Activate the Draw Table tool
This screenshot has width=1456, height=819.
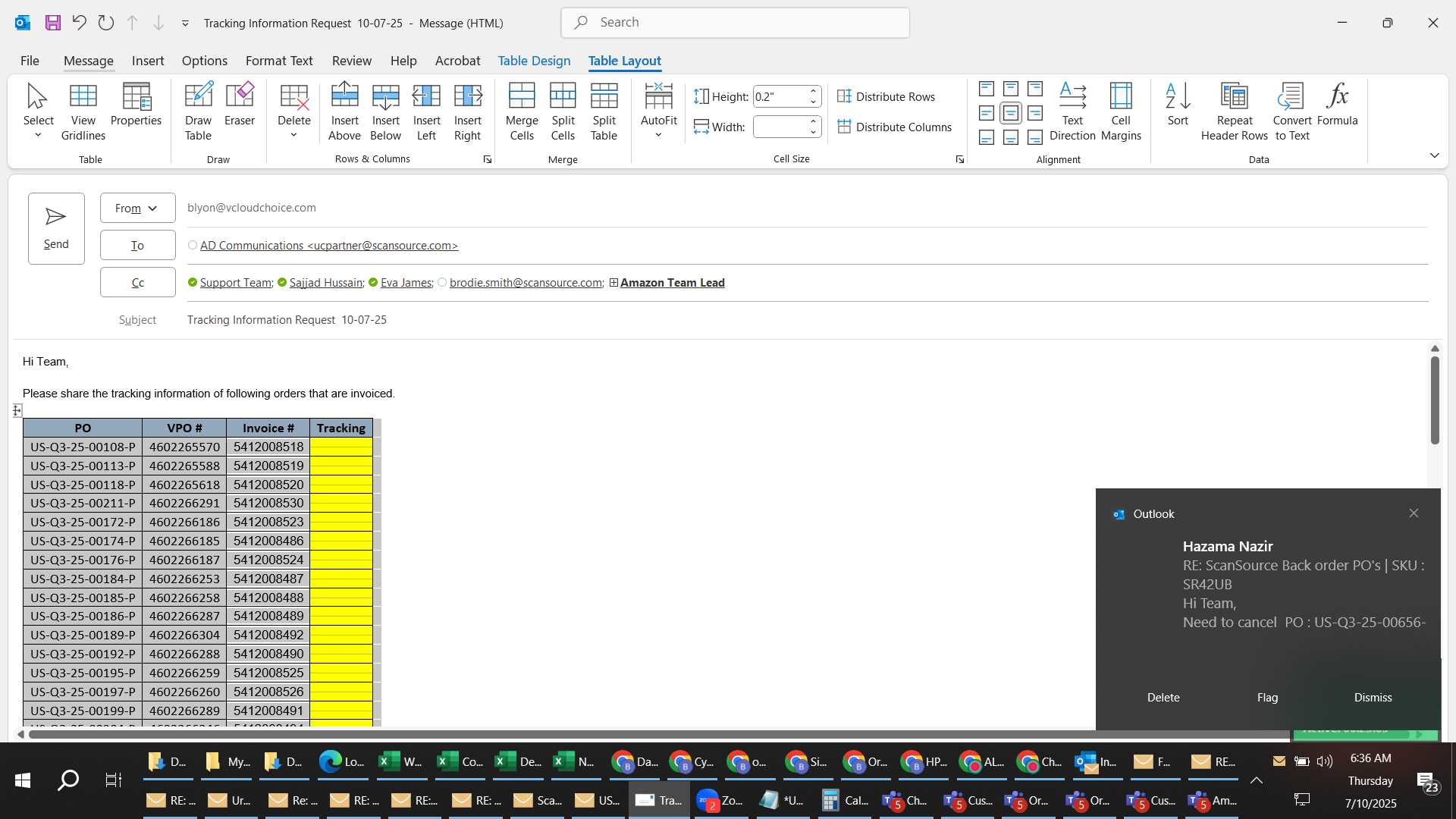click(198, 112)
